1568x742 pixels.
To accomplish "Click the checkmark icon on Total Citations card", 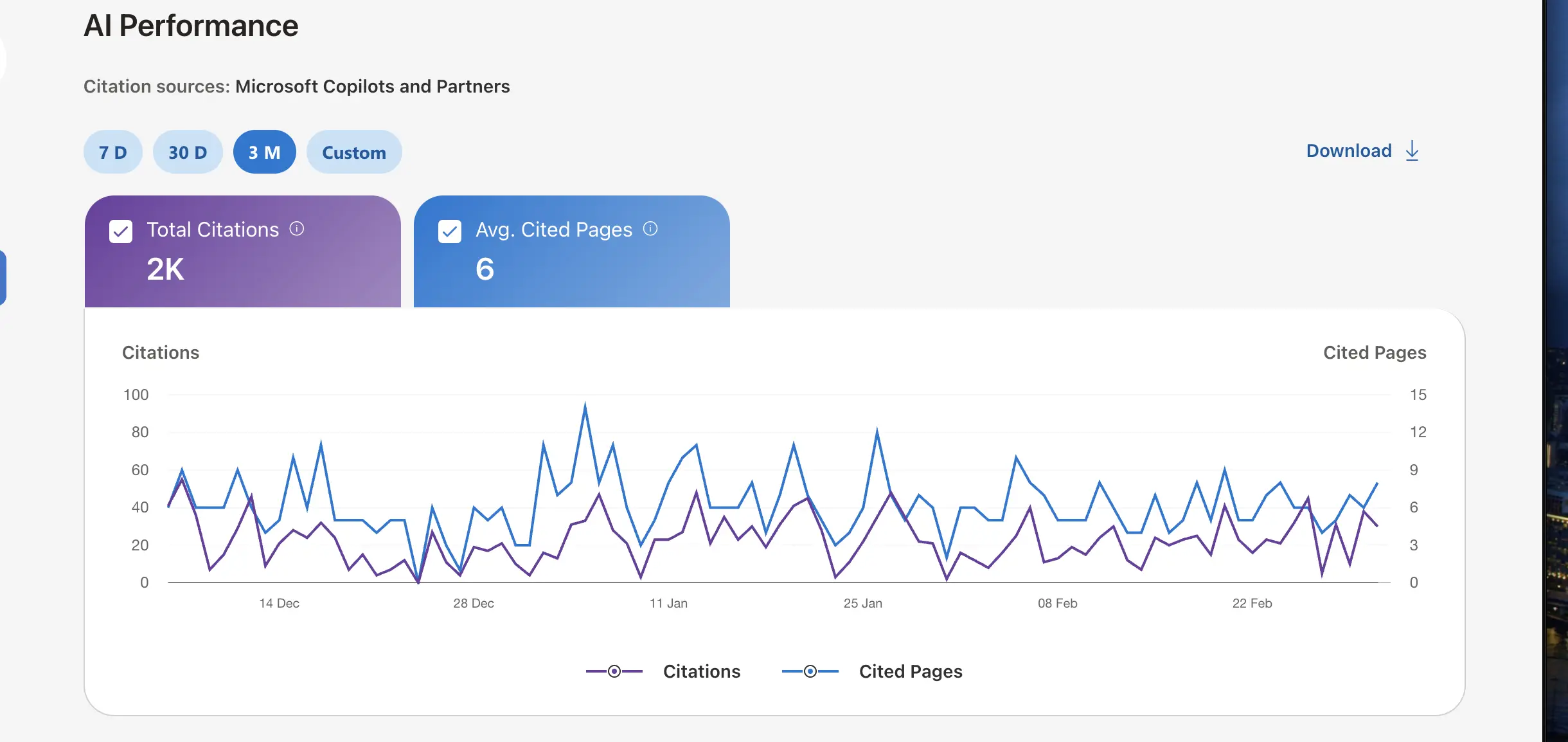I will 121,231.
